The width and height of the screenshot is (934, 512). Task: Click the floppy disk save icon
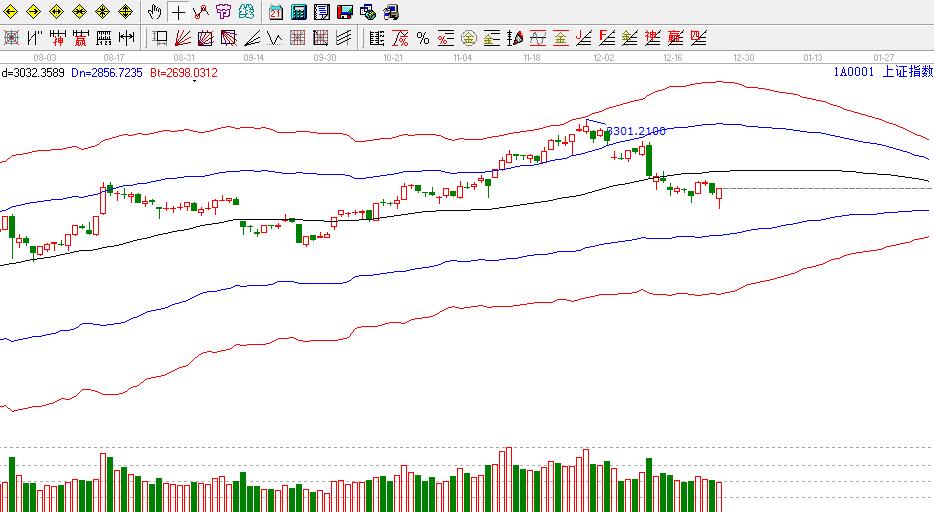(345, 12)
